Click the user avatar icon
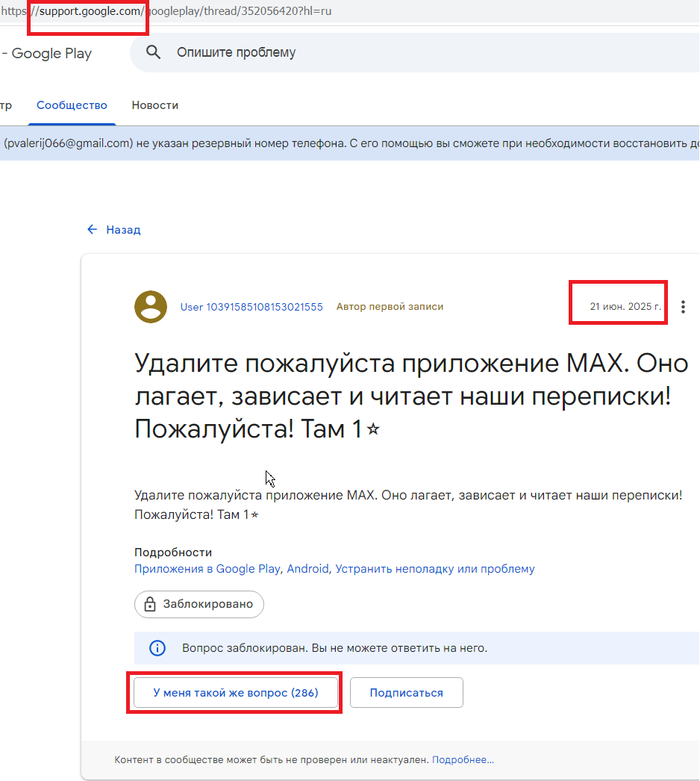The height and width of the screenshot is (781, 700). coord(150,307)
